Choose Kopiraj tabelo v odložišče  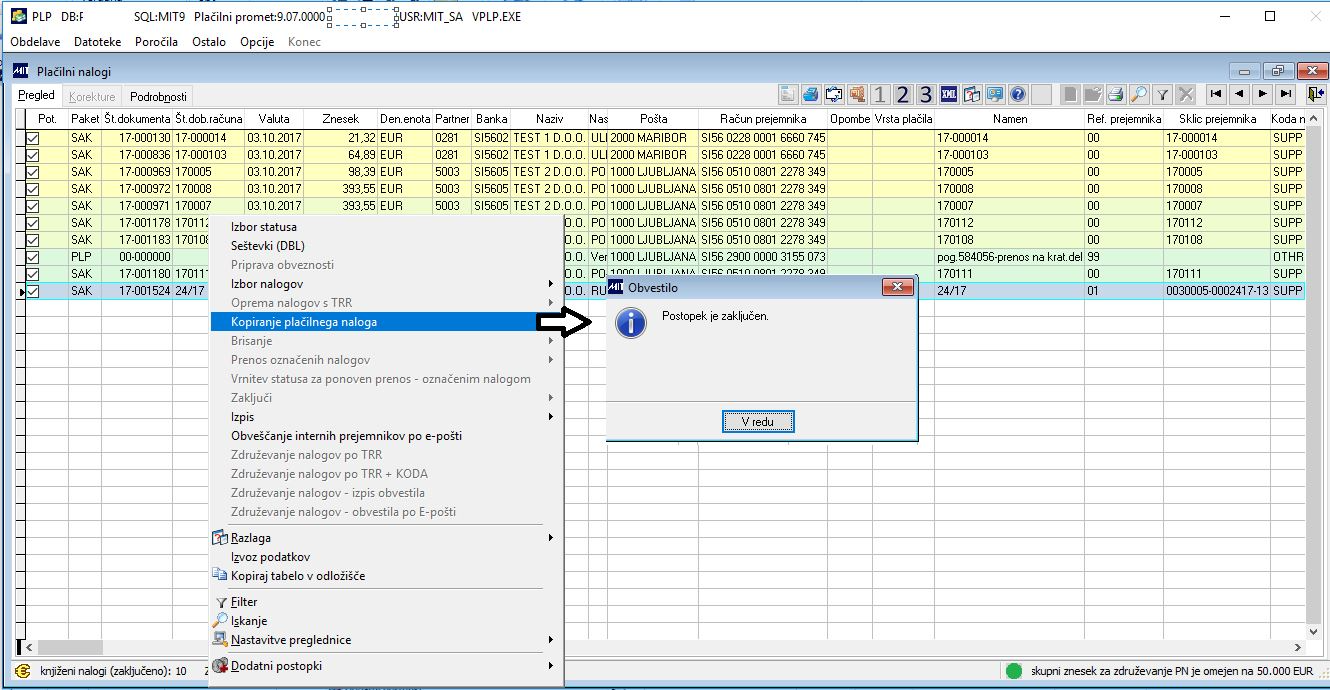click(x=297, y=576)
